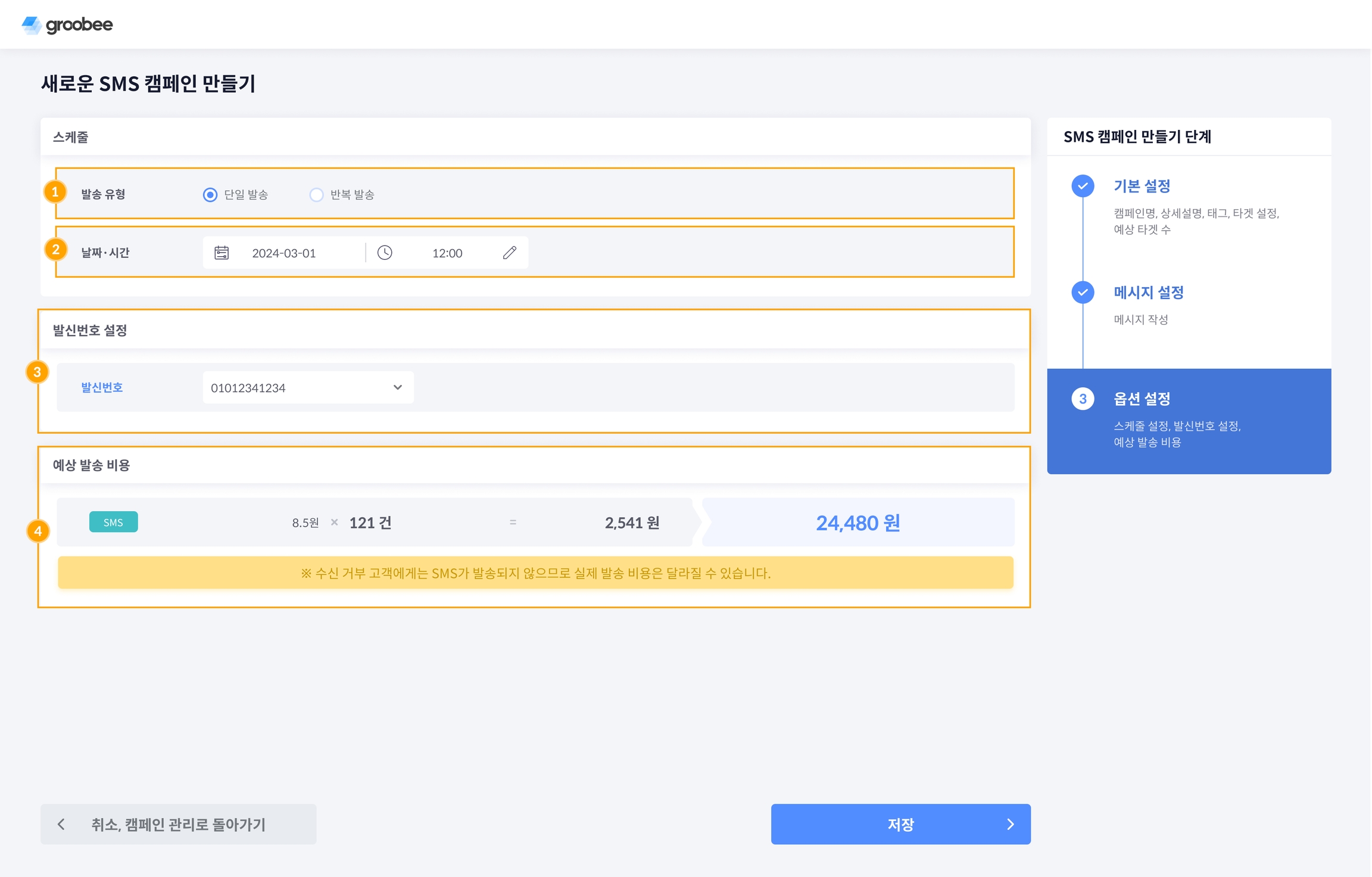Click the 저장 button
Image resolution: width=1372 pixels, height=877 pixels.
coord(899,824)
